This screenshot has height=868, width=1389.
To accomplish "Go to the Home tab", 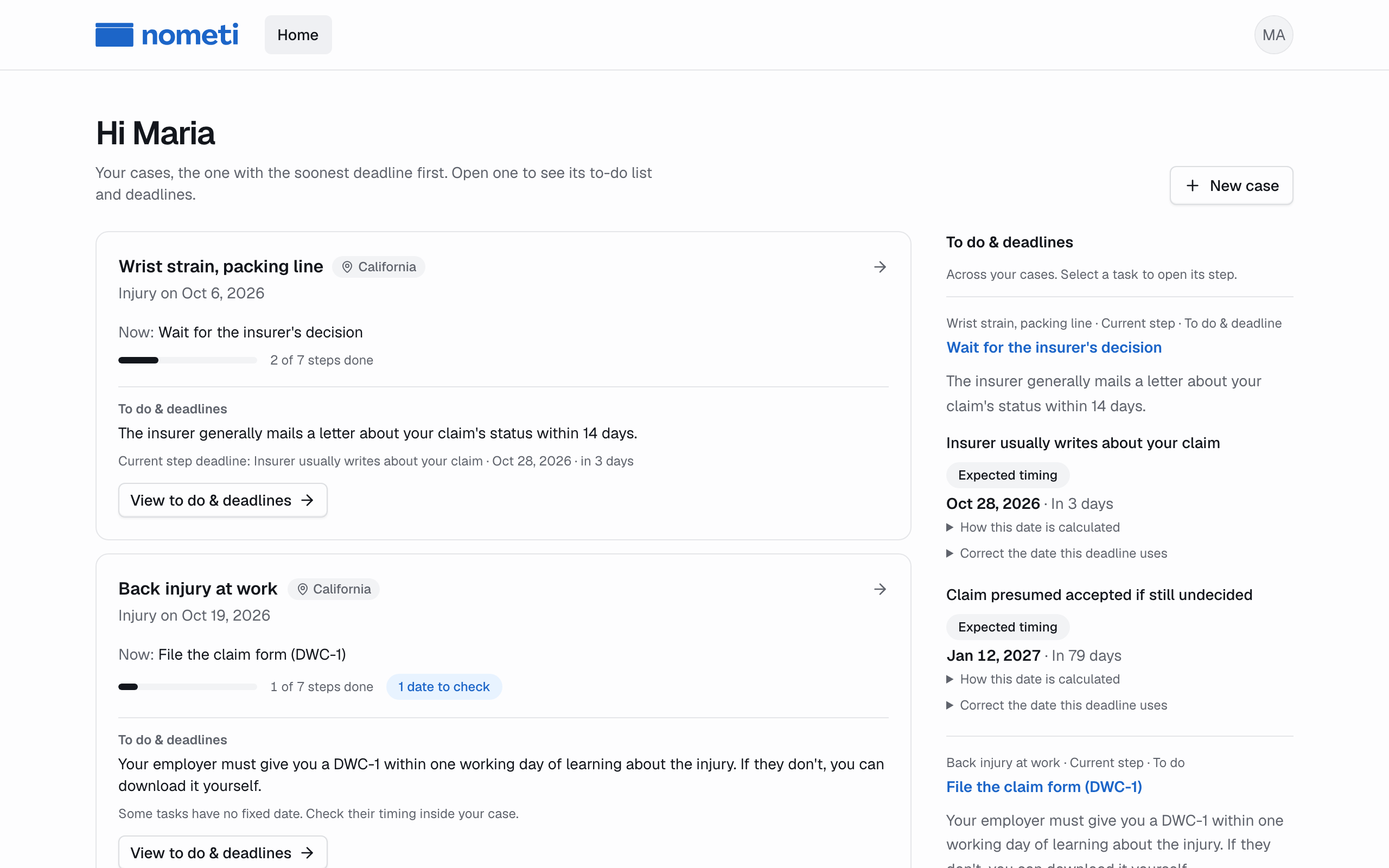I will 298,35.
